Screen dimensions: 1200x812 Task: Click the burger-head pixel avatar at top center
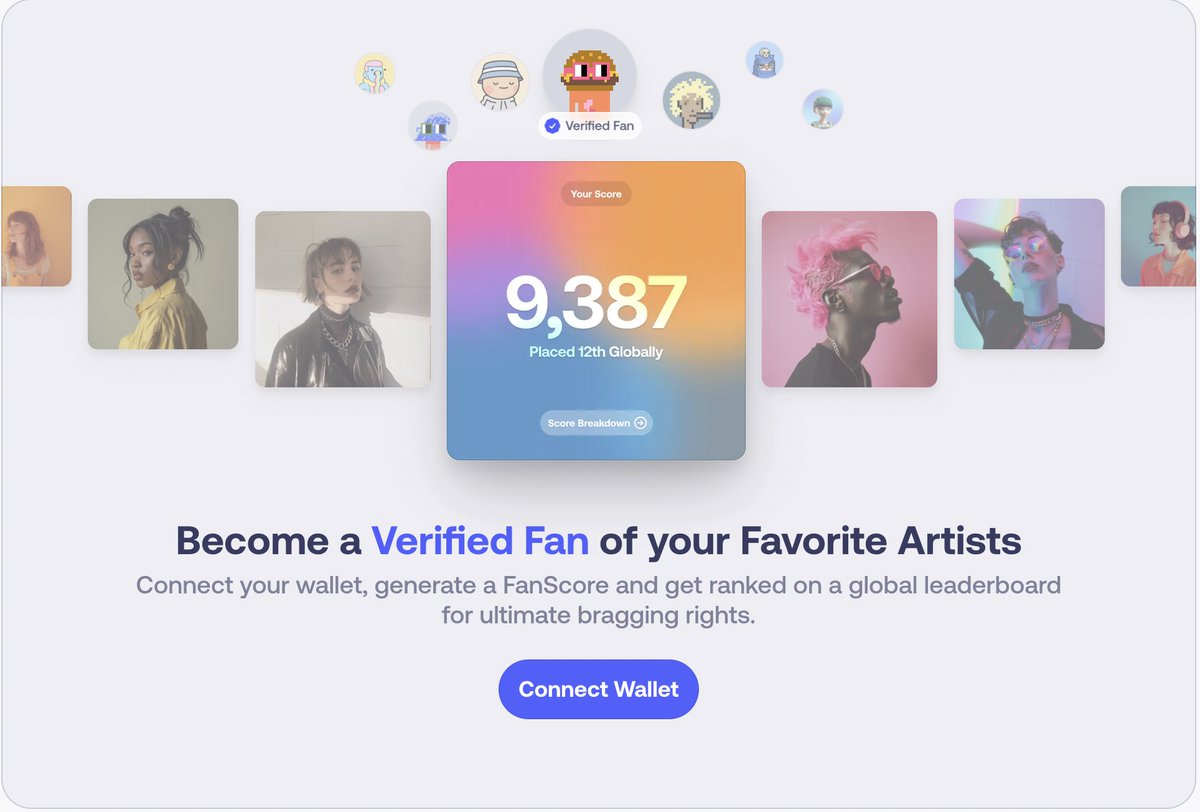pos(589,75)
